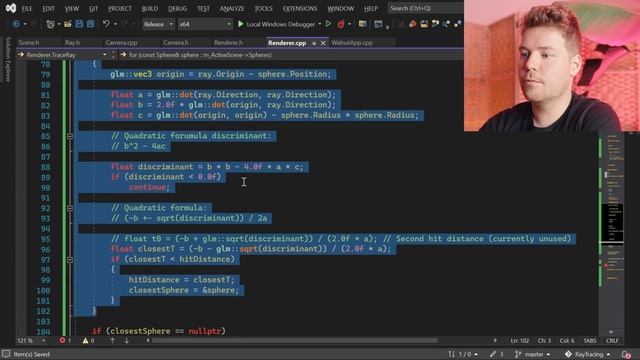Open the TOOLS menu

click(x=263, y=9)
